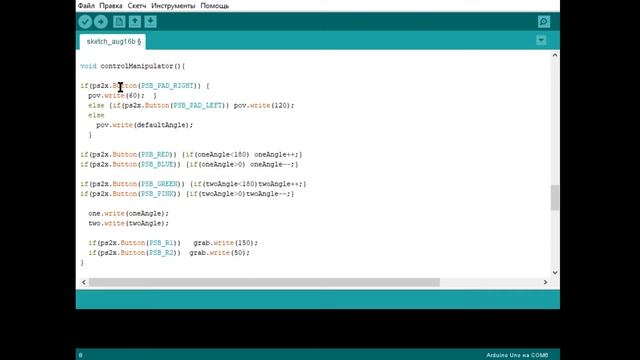The width and height of the screenshot is (640, 360).
Task: Click 'grab.write(150);' statement
Action: pyautogui.click(x=225, y=243)
